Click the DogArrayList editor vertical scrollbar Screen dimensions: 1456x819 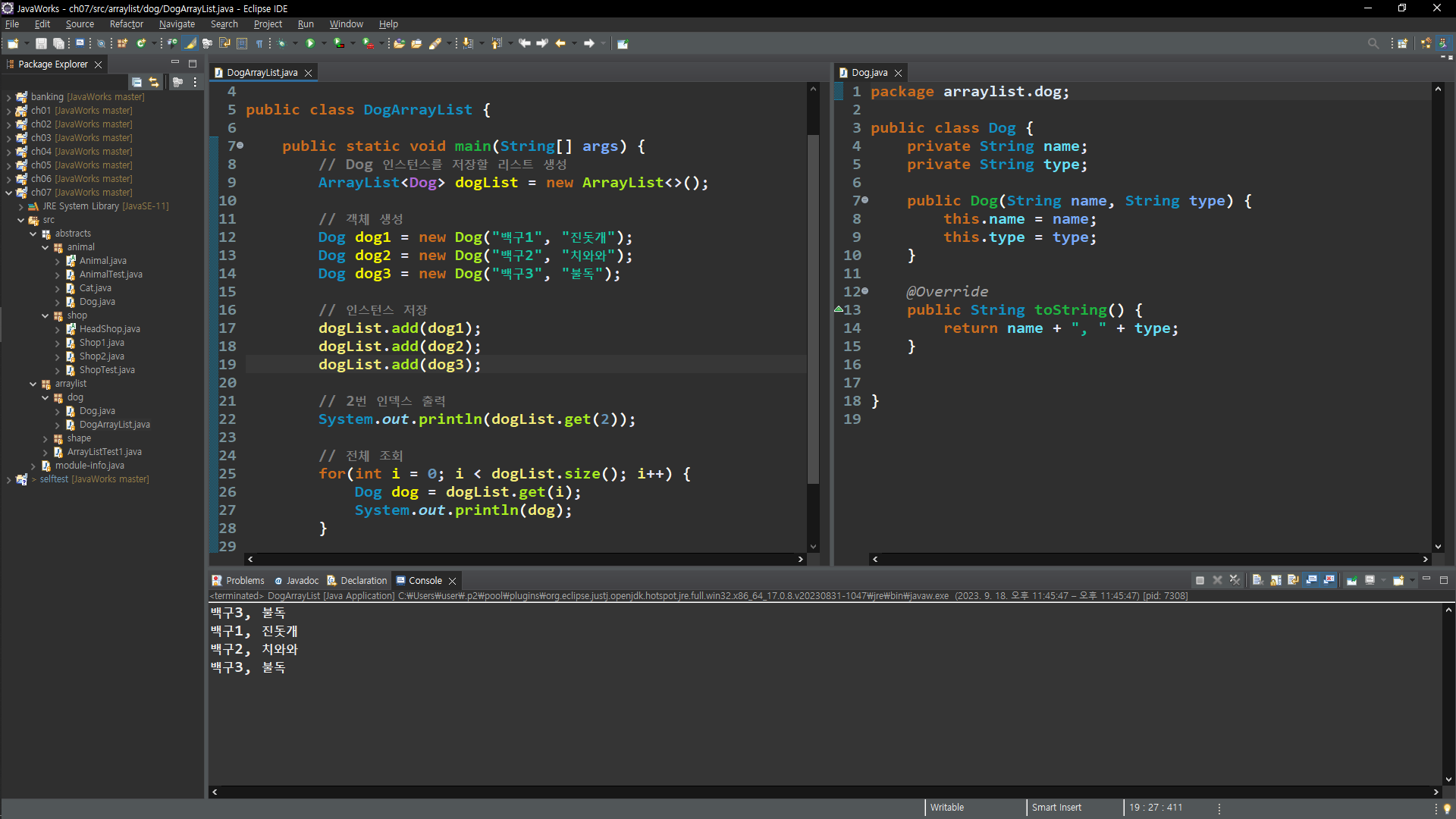coord(813,303)
